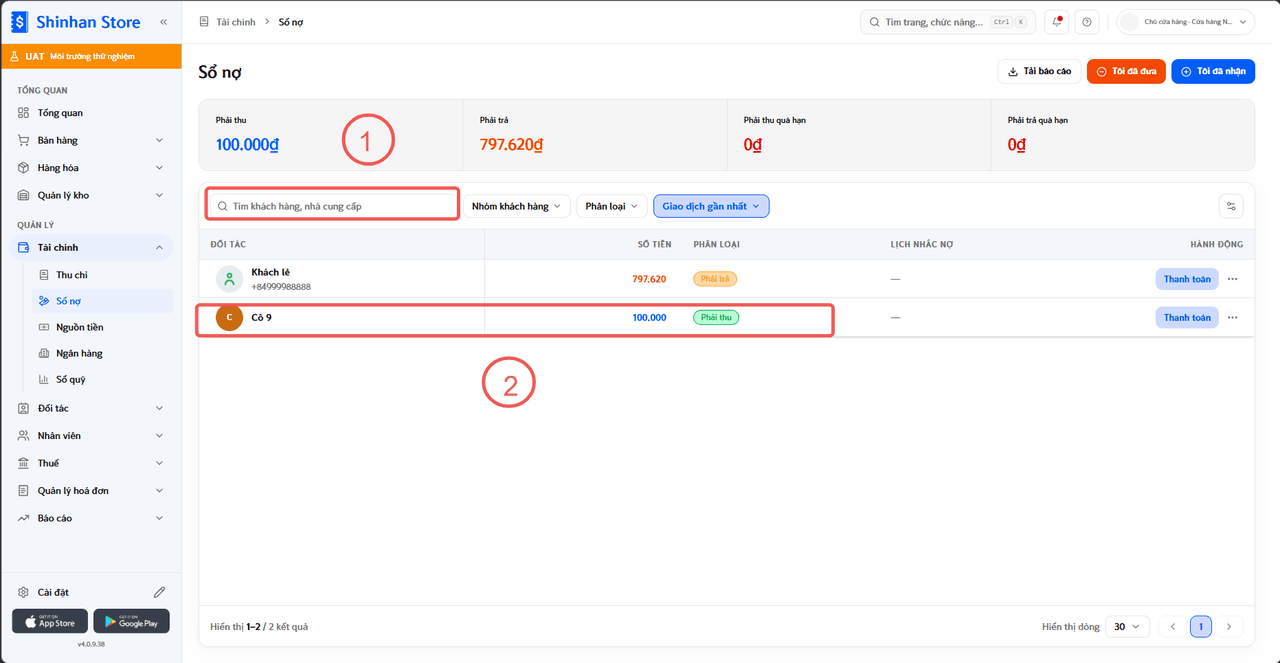Screen dimensions: 1280x663
Task: Expand the Quản lý hoá đơn menu
Action: (91, 491)
